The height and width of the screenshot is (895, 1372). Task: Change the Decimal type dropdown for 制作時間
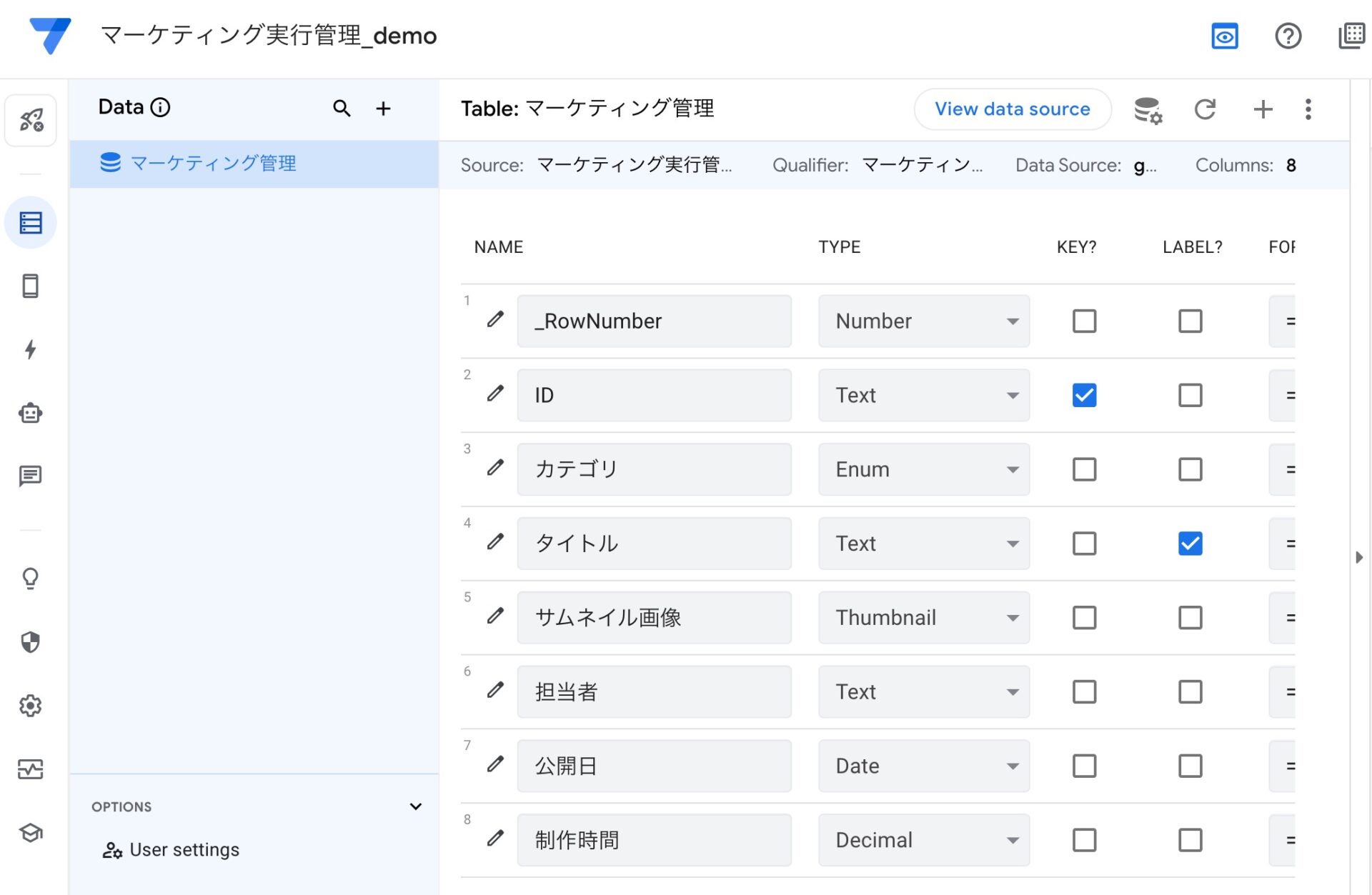point(1012,839)
